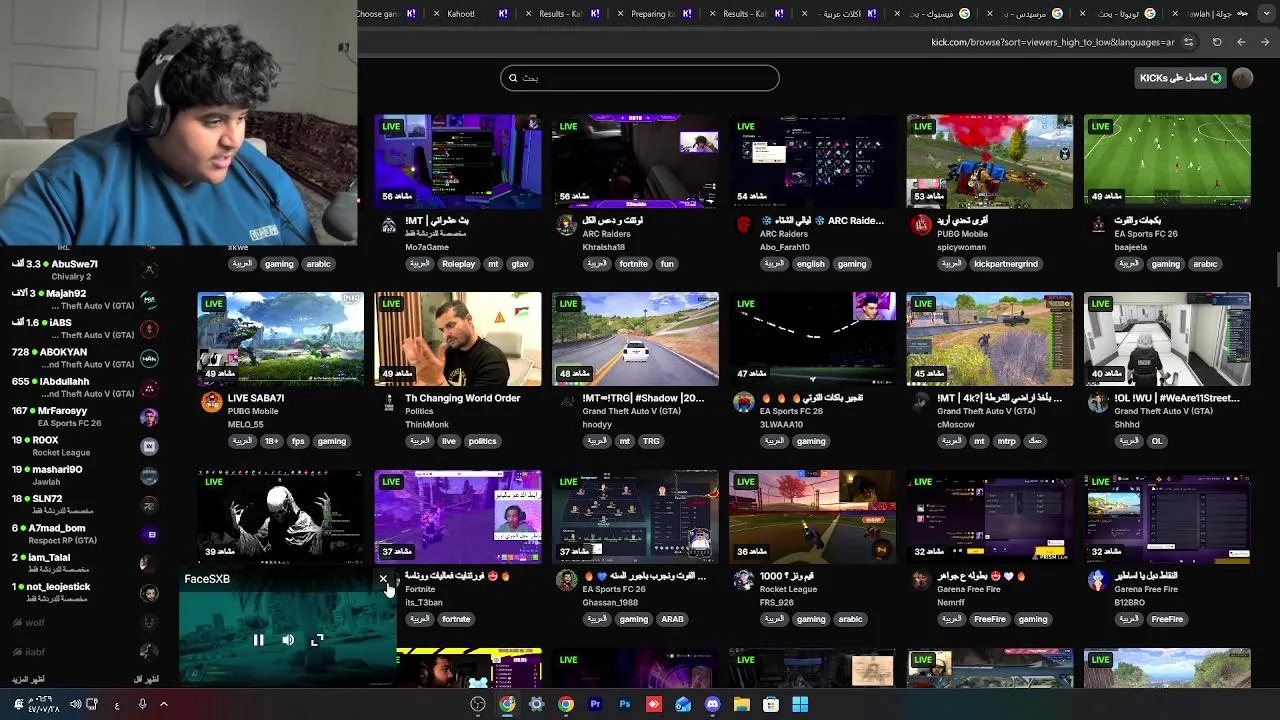The height and width of the screenshot is (720, 1280).
Task: Reload the kick.com page
Action: (1217, 42)
